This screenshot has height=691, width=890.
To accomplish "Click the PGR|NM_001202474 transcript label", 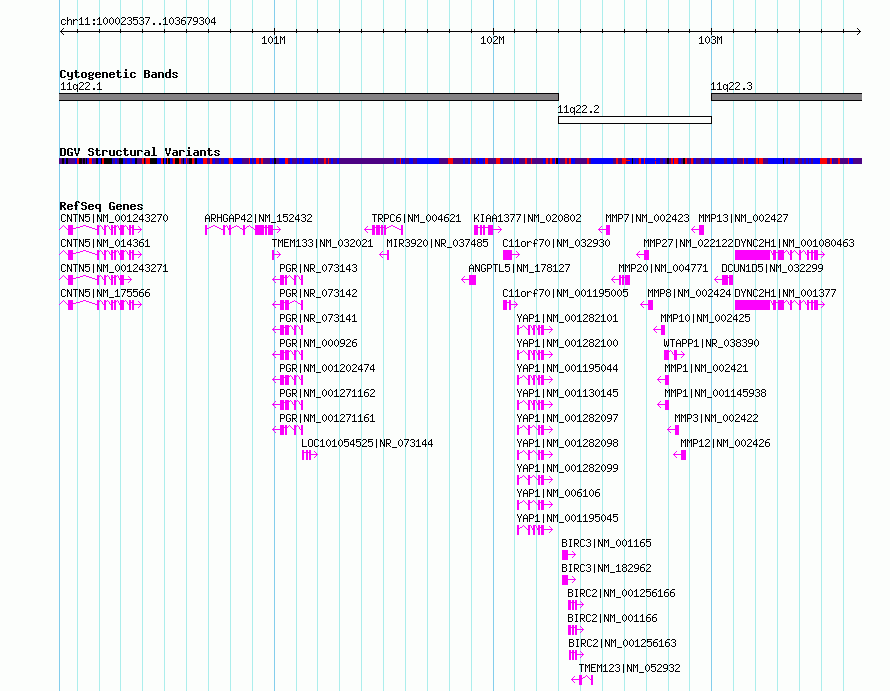I will pos(328,368).
